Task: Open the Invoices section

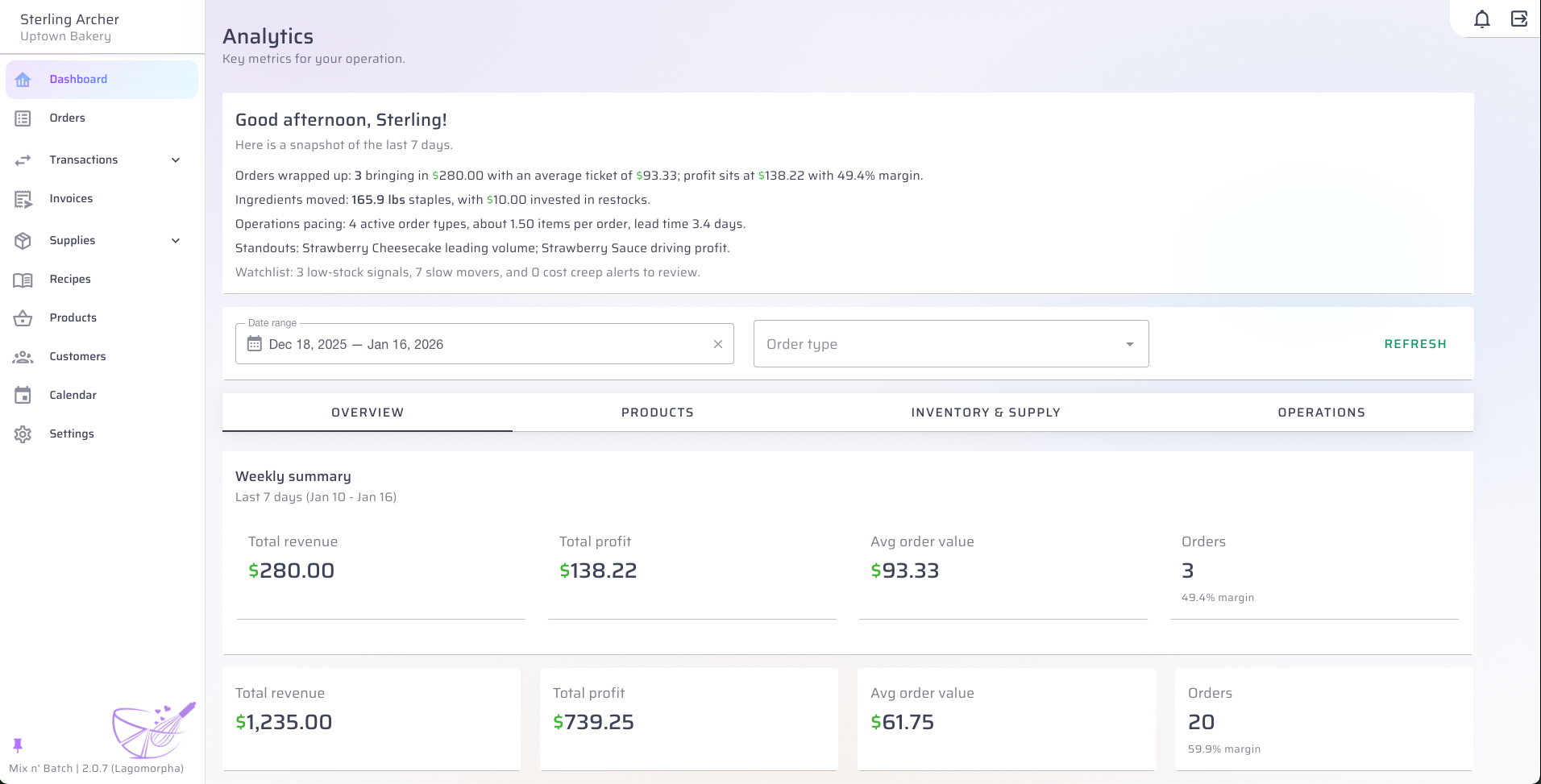Action: point(71,198)
